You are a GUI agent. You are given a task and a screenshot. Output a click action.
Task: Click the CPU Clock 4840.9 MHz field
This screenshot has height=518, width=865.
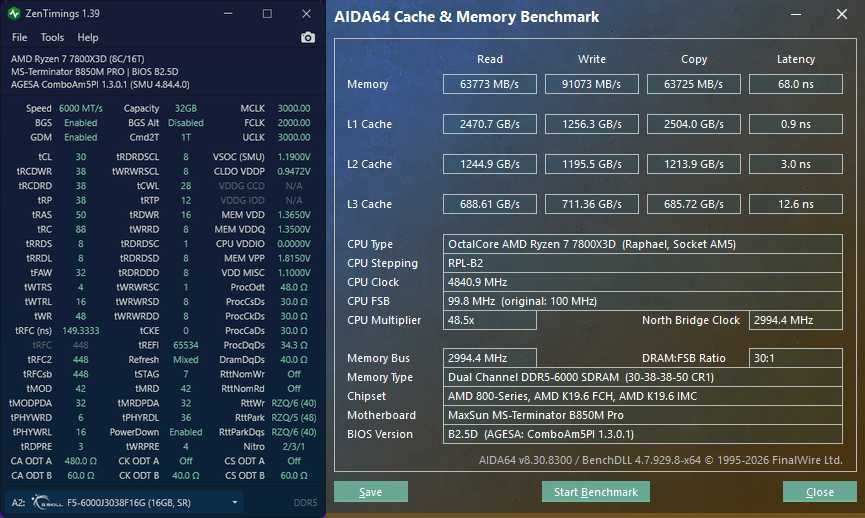643,282
